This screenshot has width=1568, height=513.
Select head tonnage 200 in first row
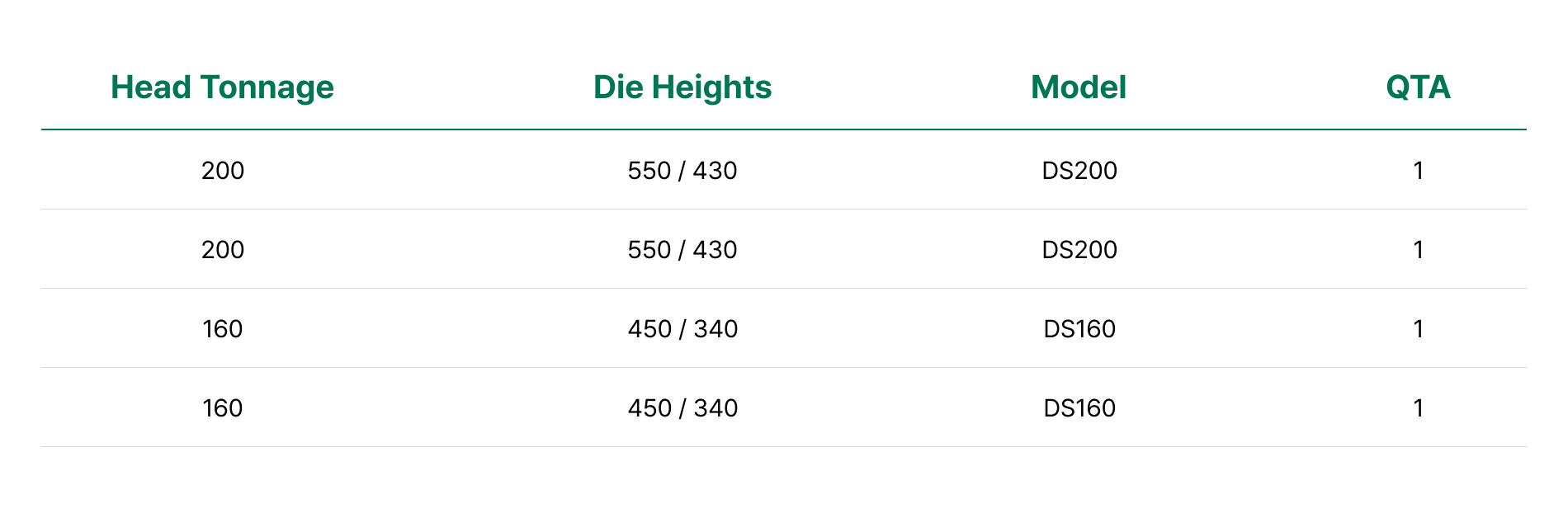coord(223,171)
